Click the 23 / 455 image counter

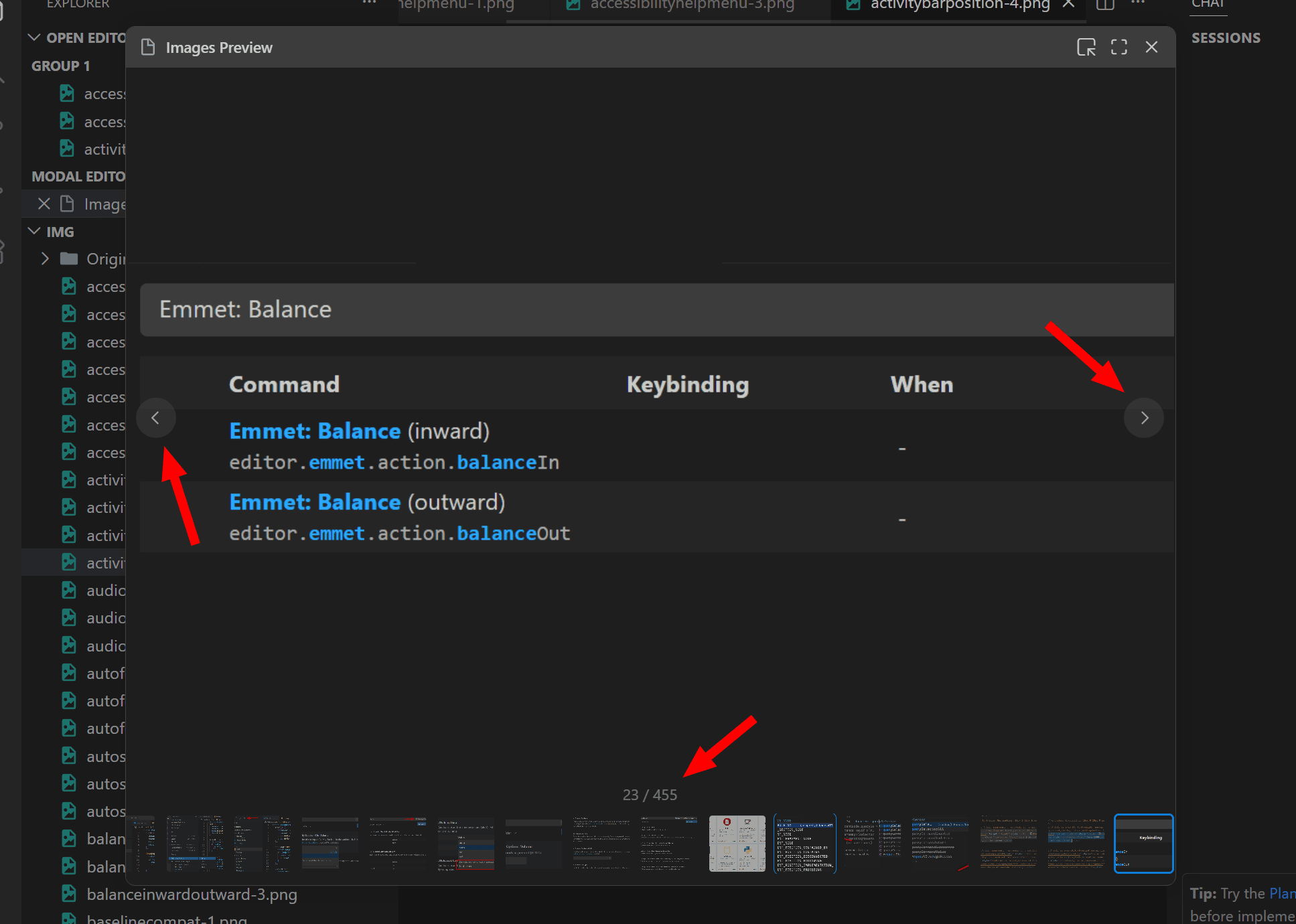650,795
